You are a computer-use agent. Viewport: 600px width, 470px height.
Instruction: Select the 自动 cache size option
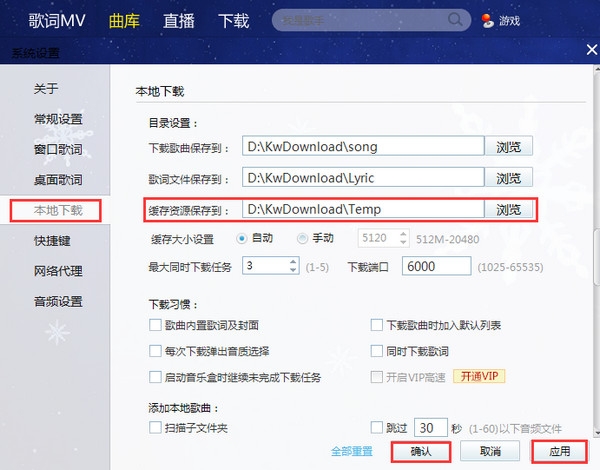click(x=243, y=238)
